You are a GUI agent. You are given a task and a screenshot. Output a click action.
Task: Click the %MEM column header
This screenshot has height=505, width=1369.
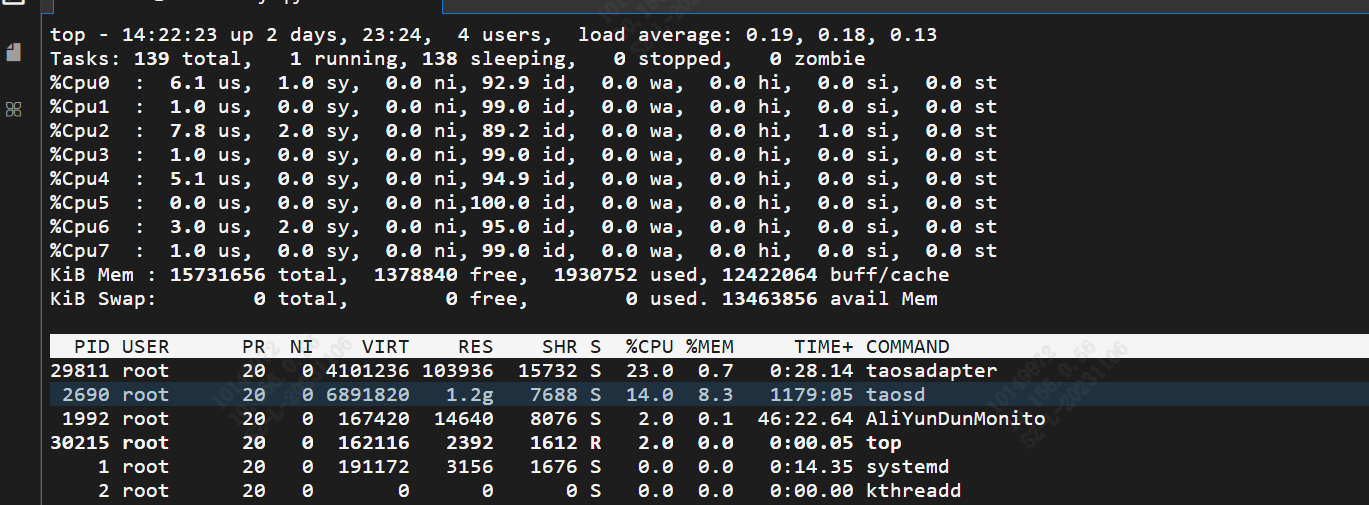709,347
